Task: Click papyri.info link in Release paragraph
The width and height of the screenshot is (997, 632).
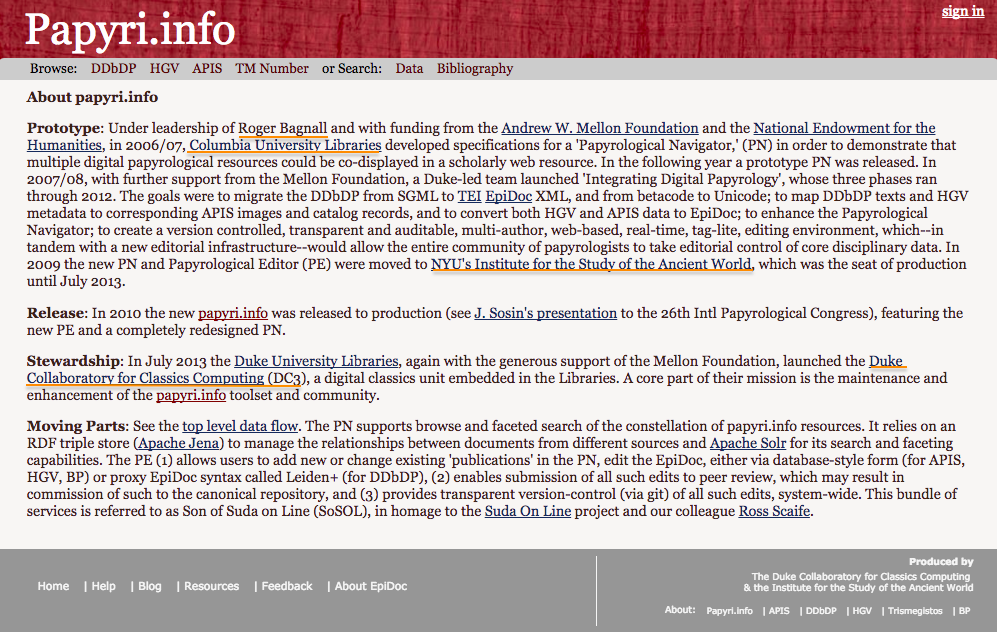Action: point(233,313)
